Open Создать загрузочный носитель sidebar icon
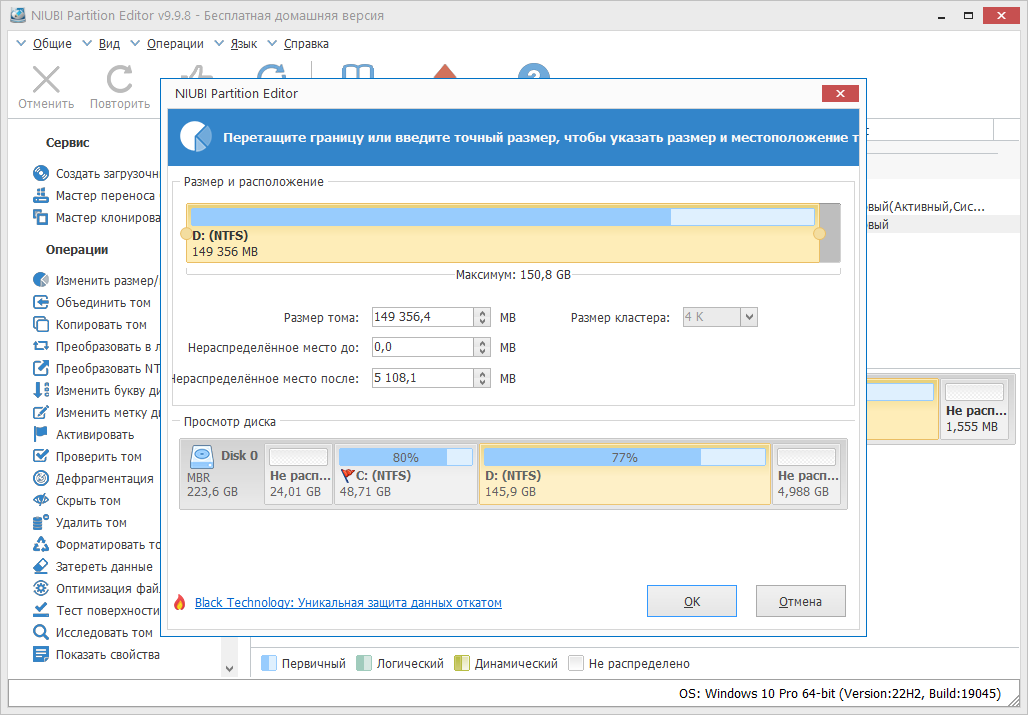This screenshot has width=1028, height=715. 41,173
